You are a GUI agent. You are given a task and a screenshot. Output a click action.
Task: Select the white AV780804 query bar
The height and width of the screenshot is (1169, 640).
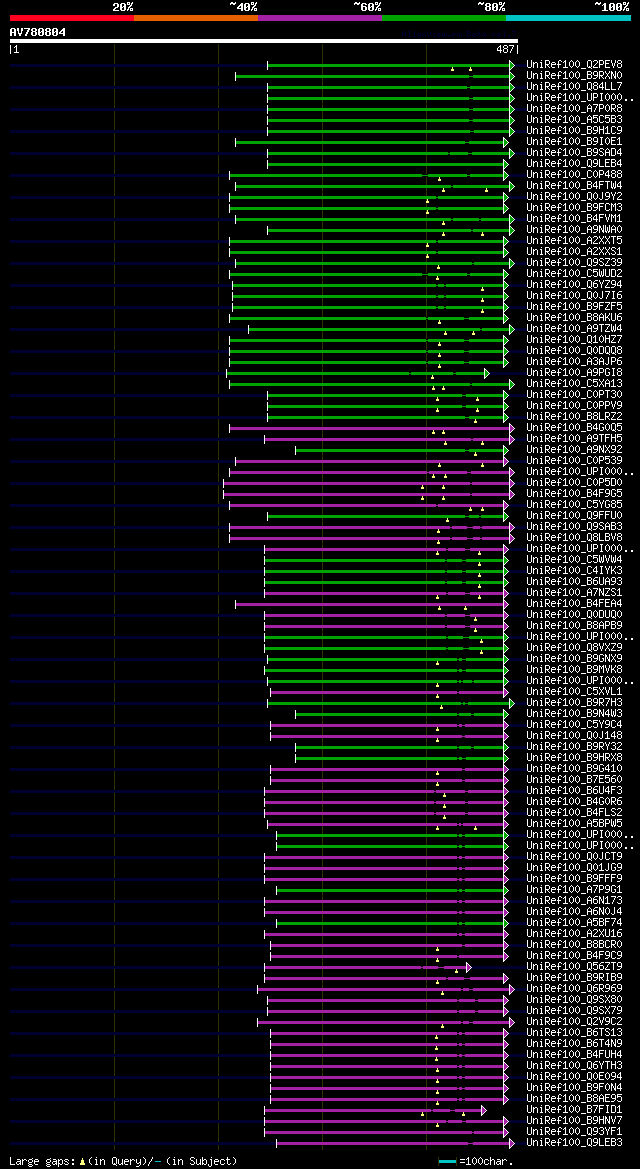(263, 41)
